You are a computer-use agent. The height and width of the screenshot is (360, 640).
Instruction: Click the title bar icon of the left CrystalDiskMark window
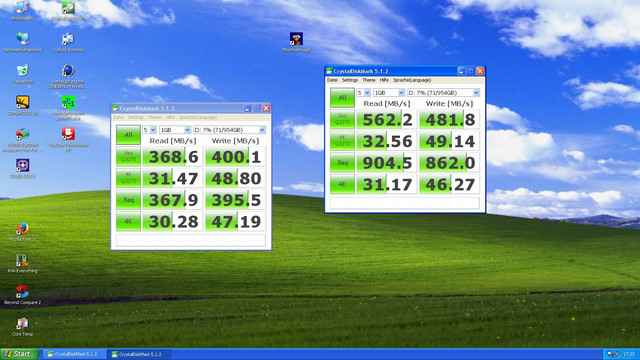[115, 108]
